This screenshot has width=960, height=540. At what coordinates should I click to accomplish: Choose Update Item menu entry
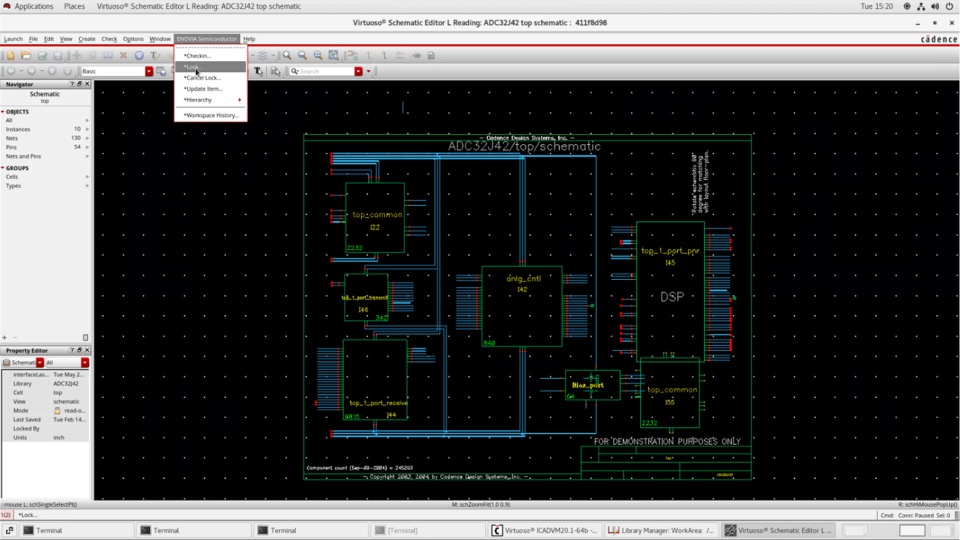click(x=211, y=89)
